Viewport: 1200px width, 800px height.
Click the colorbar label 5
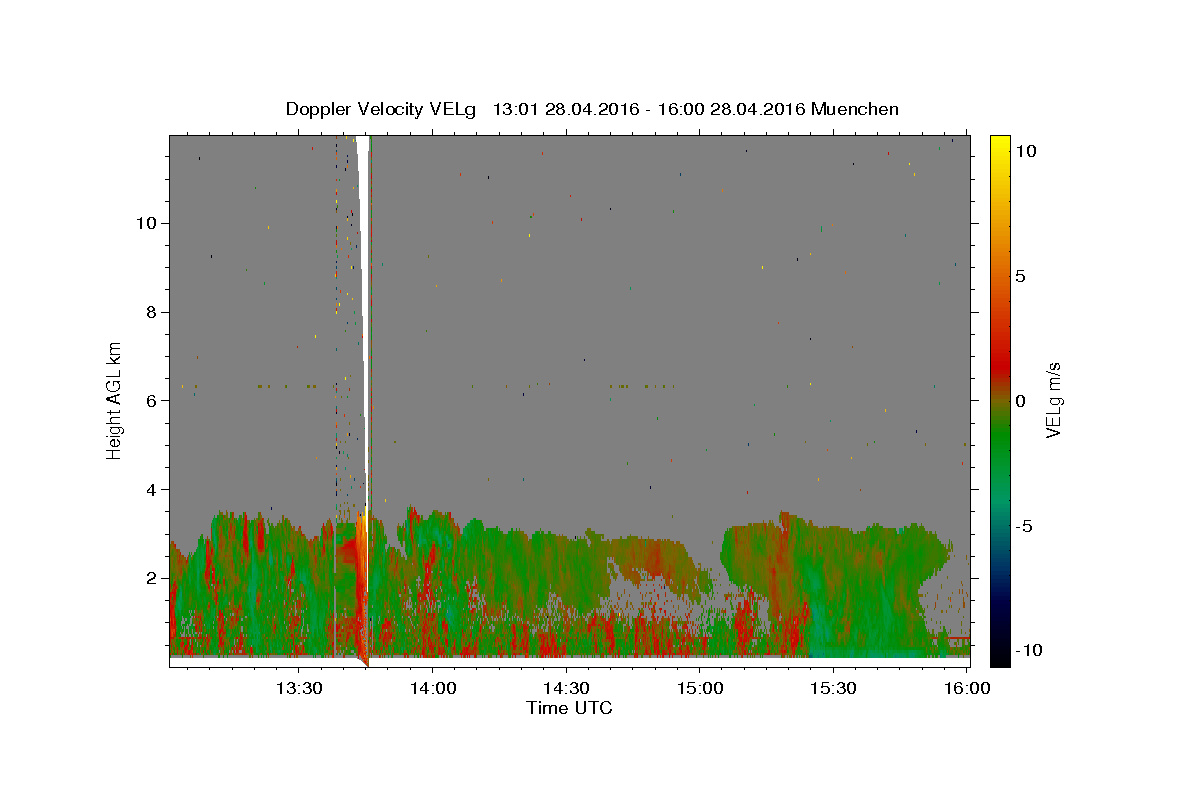click(x=1018, y=276)
